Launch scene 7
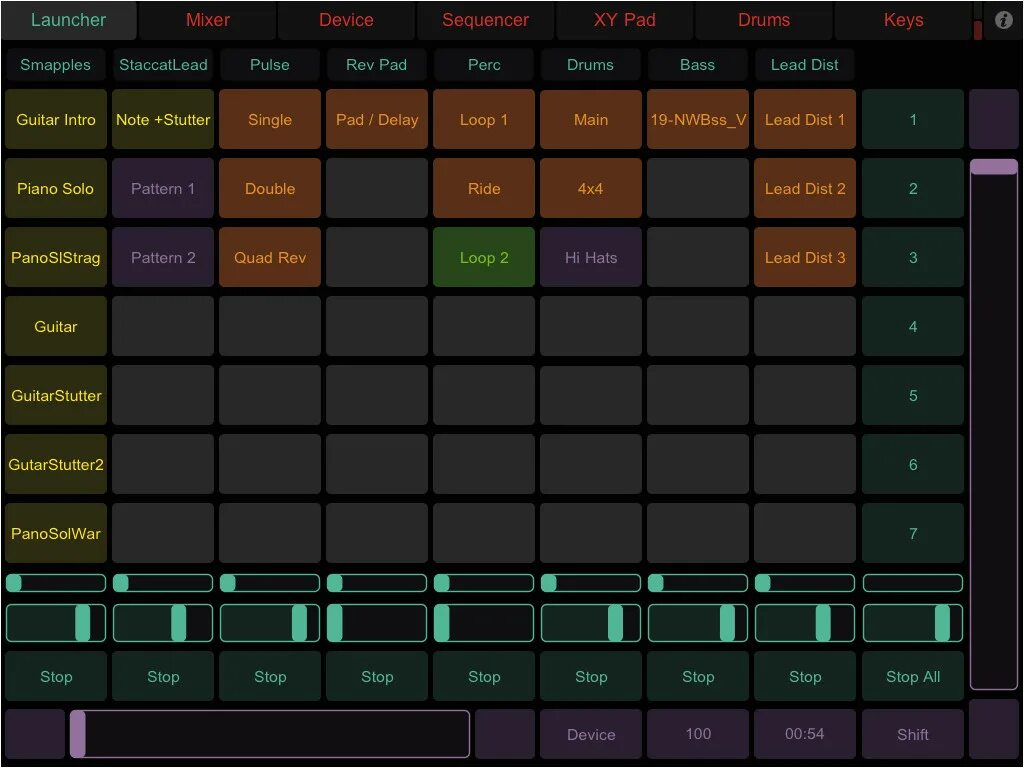Screen dimensions: 1024x768 click(x=913, y=533)
